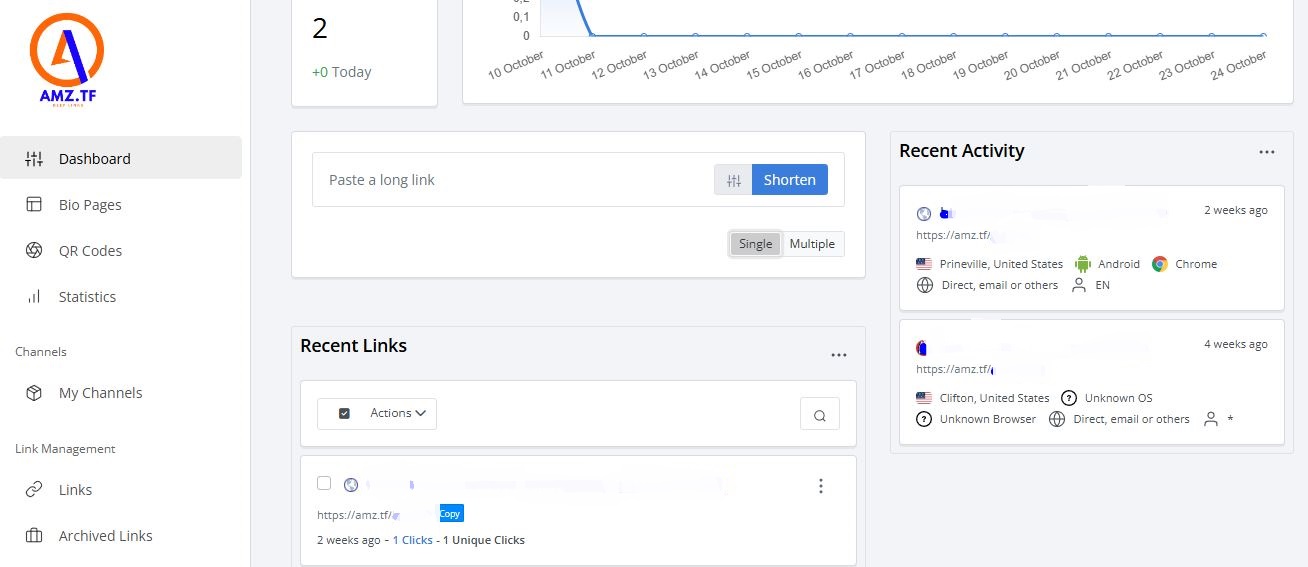Open advanced link options sliders button

(733, 180)
